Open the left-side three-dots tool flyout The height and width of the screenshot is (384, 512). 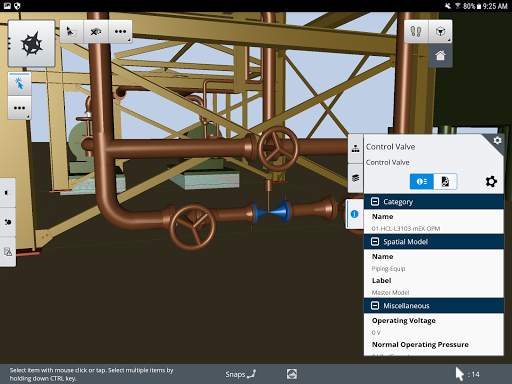20,108
